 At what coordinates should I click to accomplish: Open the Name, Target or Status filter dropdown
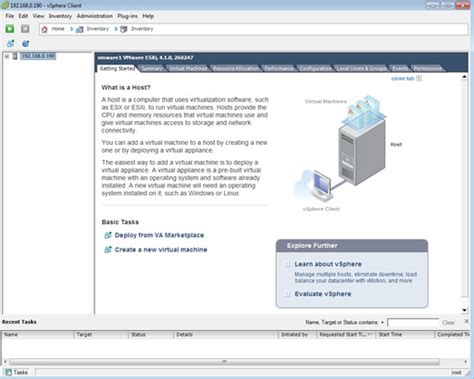pyautogui.click(x=382, y=322)
